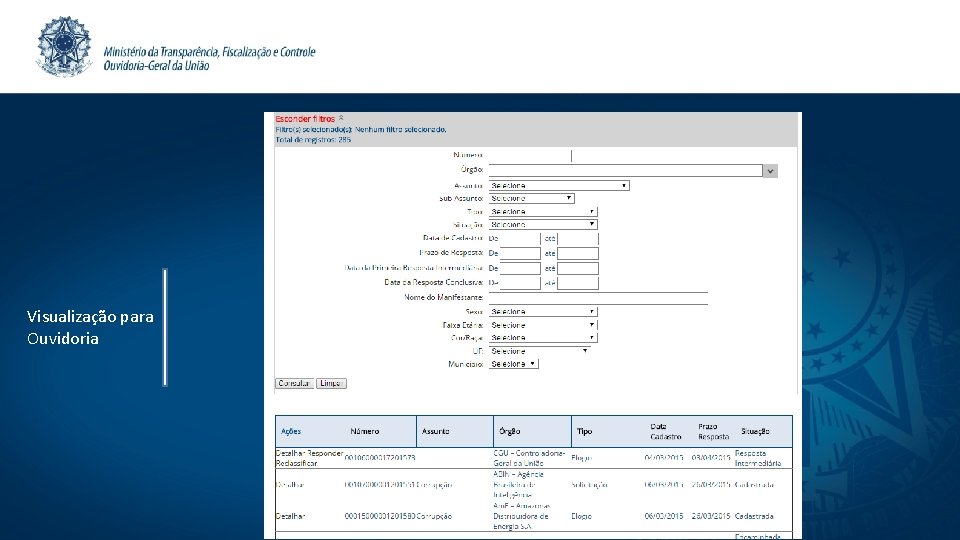The height and width of the screenshot is (540, 960).
Task: Click 'Resposta Intermediária' status cell
Action: [x=758, y=459]
